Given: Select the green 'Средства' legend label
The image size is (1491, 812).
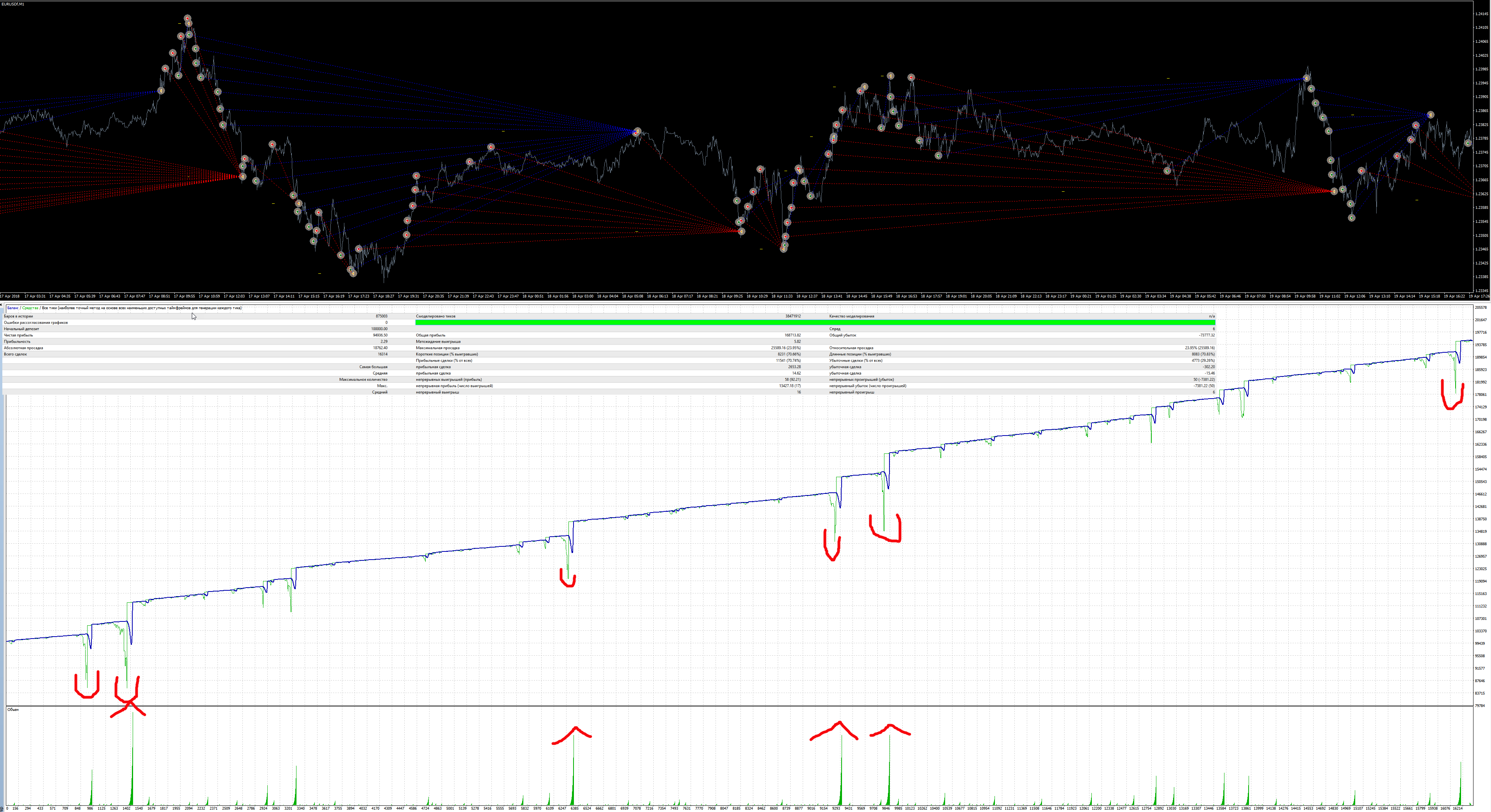Looking at the screenshot, I should [x=30, y=308].
